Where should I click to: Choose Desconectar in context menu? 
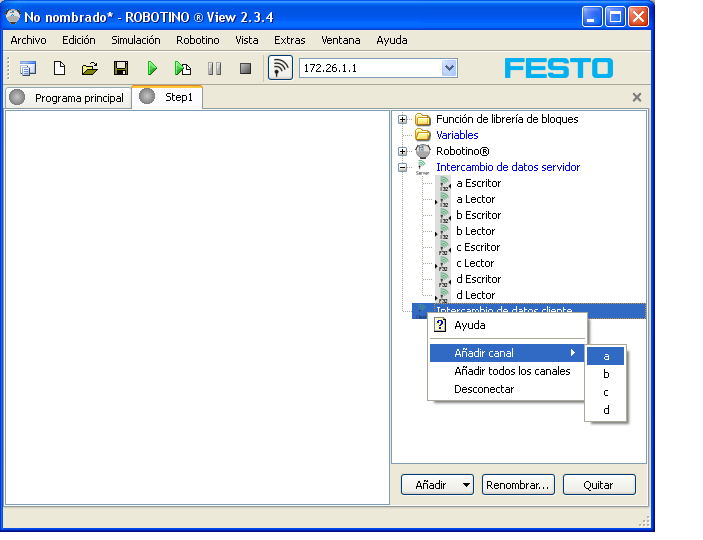pos(507,389)
